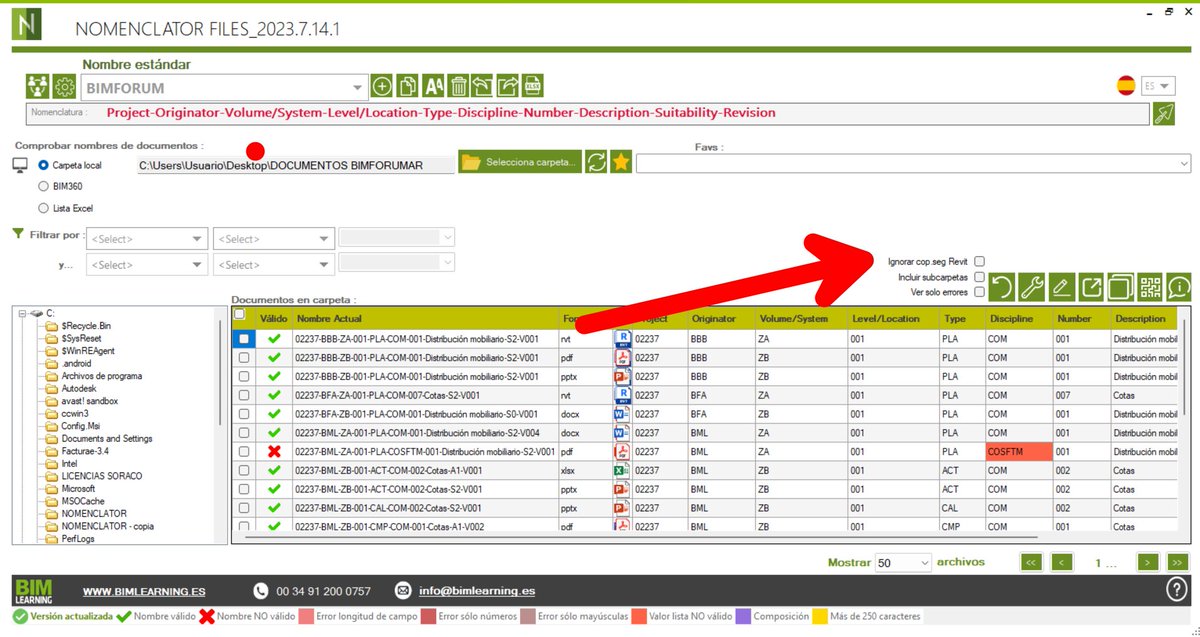Click the pencil edit icon
The width and height of the screenshot is (1200, 637).
[x=1062, y=288]
